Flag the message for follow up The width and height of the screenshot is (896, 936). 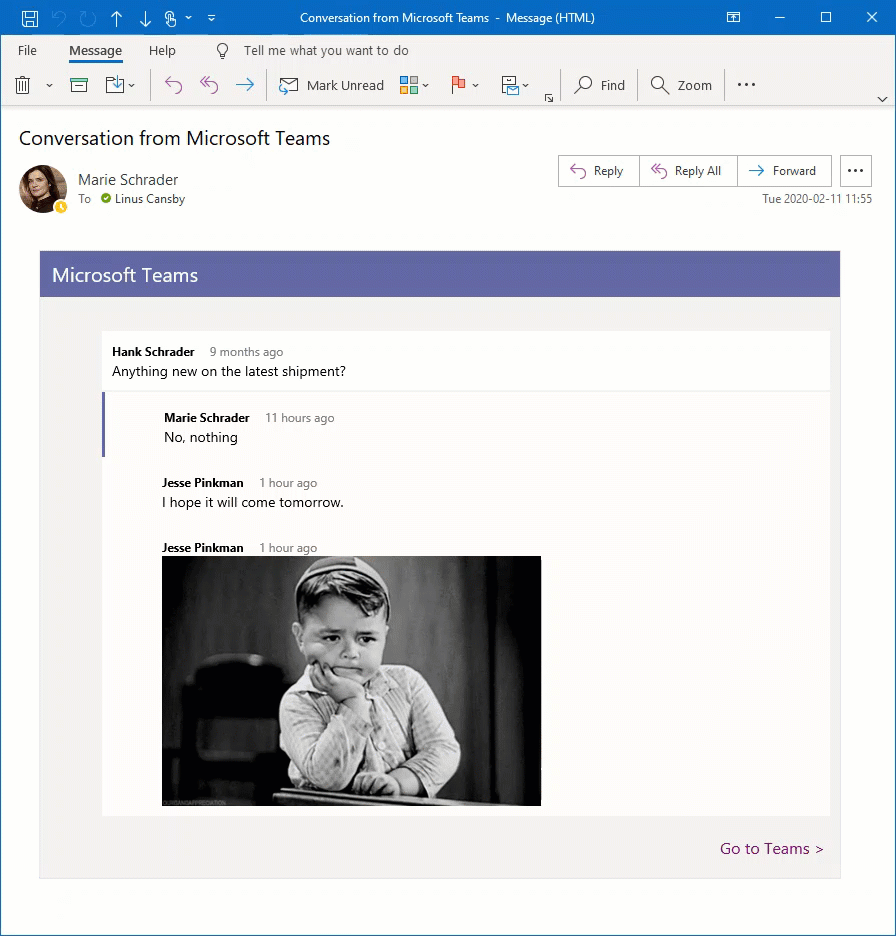[458, 85]
